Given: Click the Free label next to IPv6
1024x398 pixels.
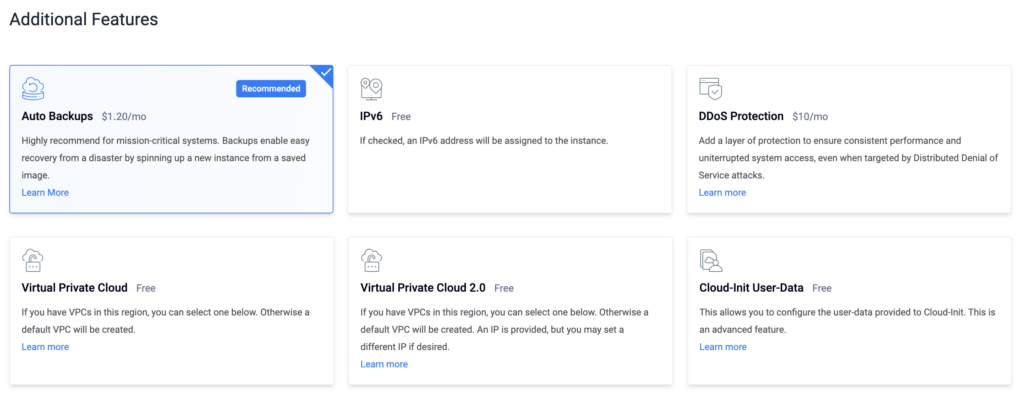Looking at the screenshot, I should 401,117.
